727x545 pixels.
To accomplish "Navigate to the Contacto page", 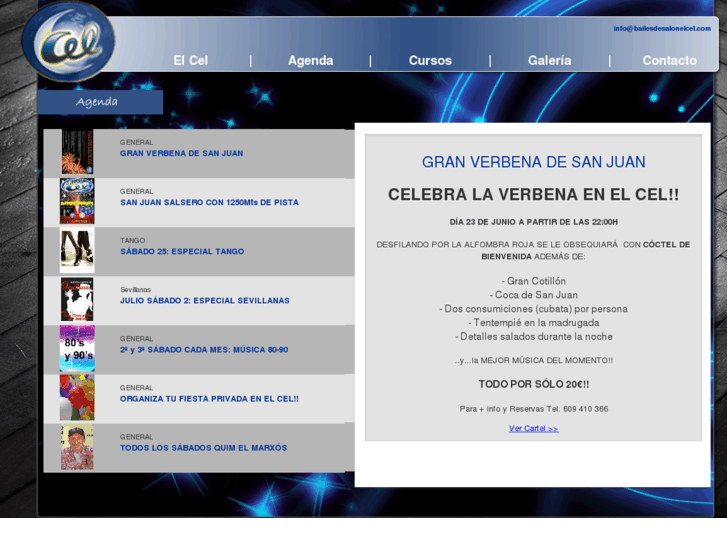I will (x=669, y=61).
